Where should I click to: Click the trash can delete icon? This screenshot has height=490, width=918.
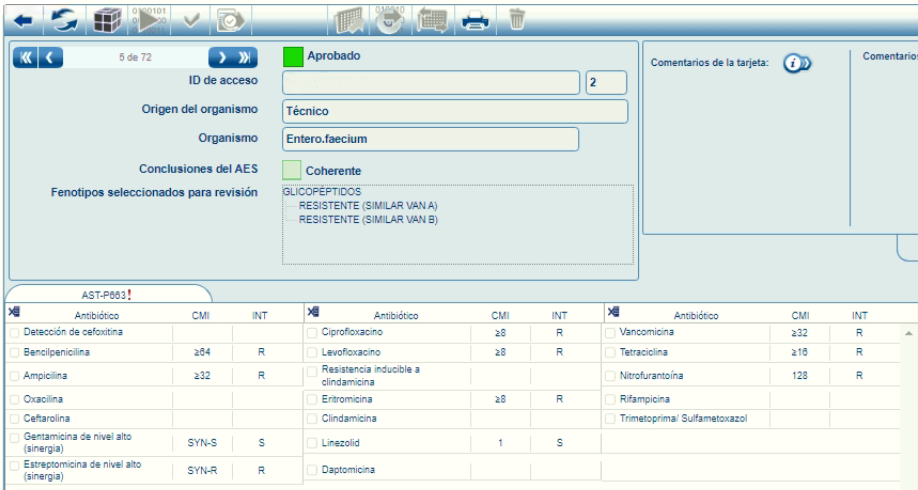point(517,19)
